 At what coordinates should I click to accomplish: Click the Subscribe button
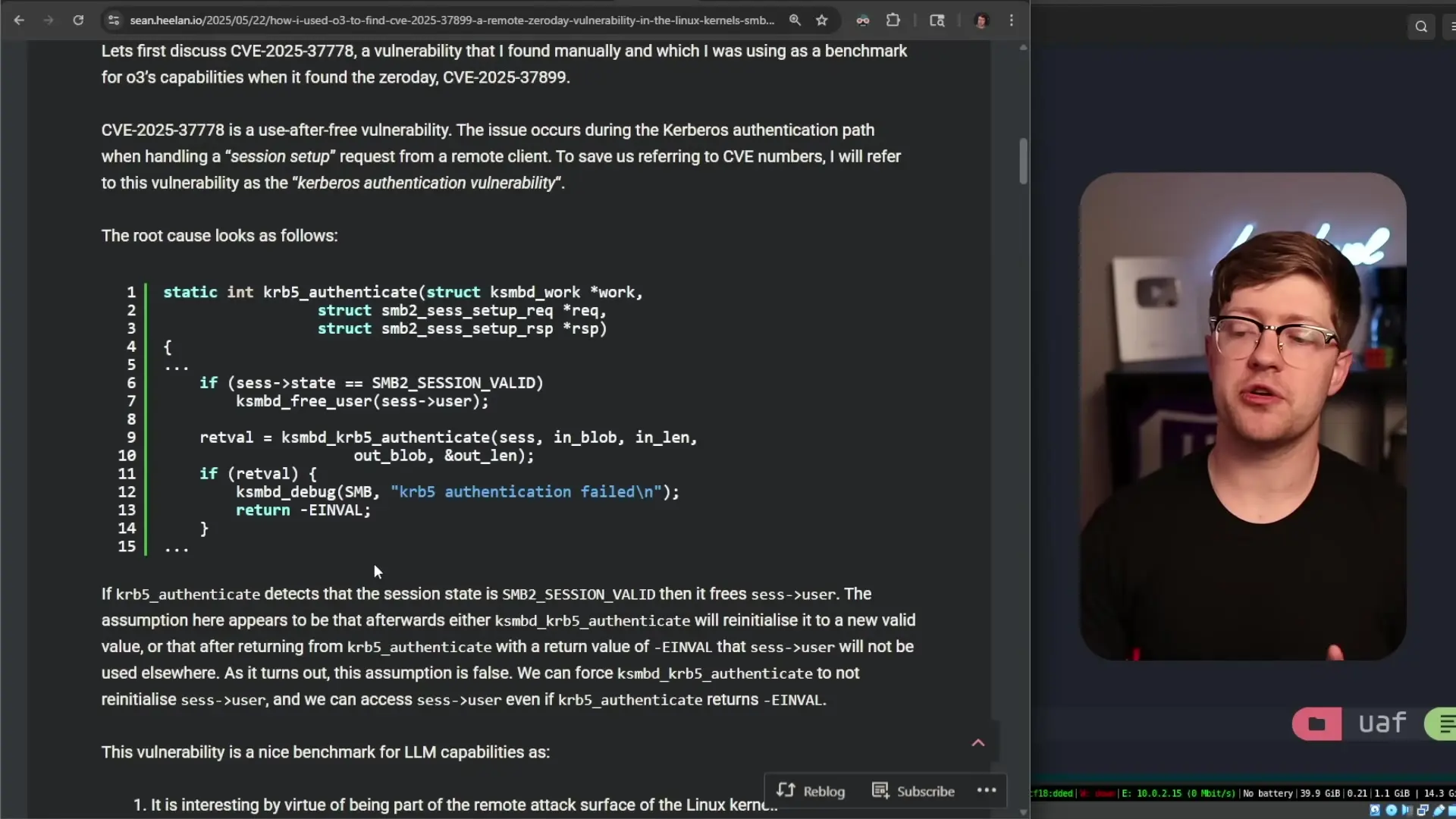point(914,791)
